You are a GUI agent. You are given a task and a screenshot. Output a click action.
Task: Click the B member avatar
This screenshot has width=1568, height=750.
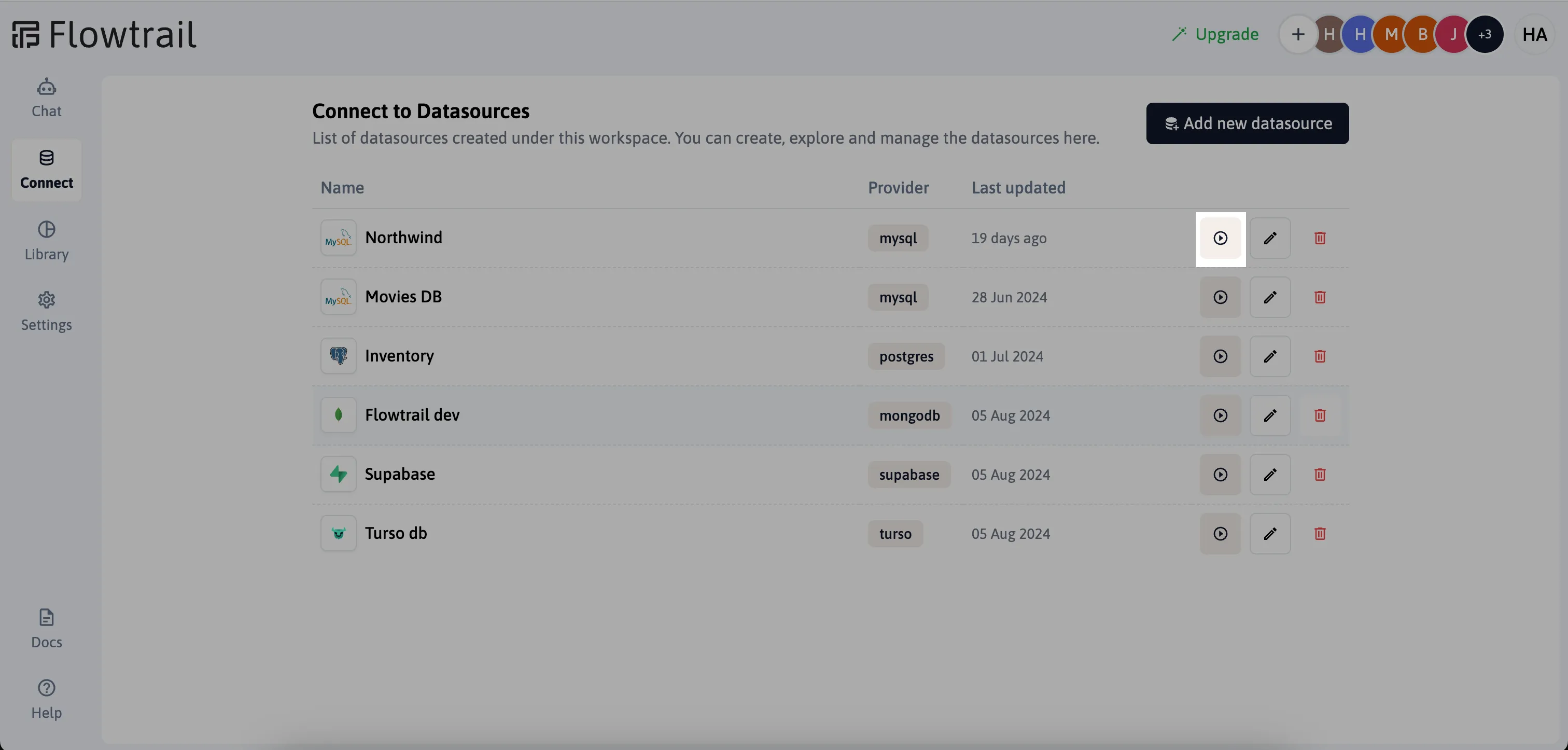1422,34
